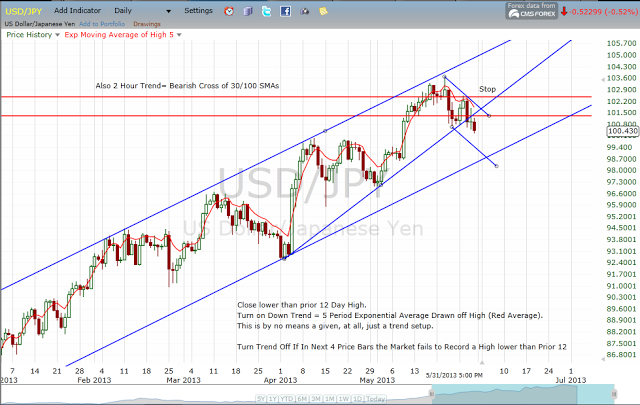Select the 'Also 2 Hour Trend' annotation text
The width and height of the screenshot is (640, 405).
[x=187, y=86]
